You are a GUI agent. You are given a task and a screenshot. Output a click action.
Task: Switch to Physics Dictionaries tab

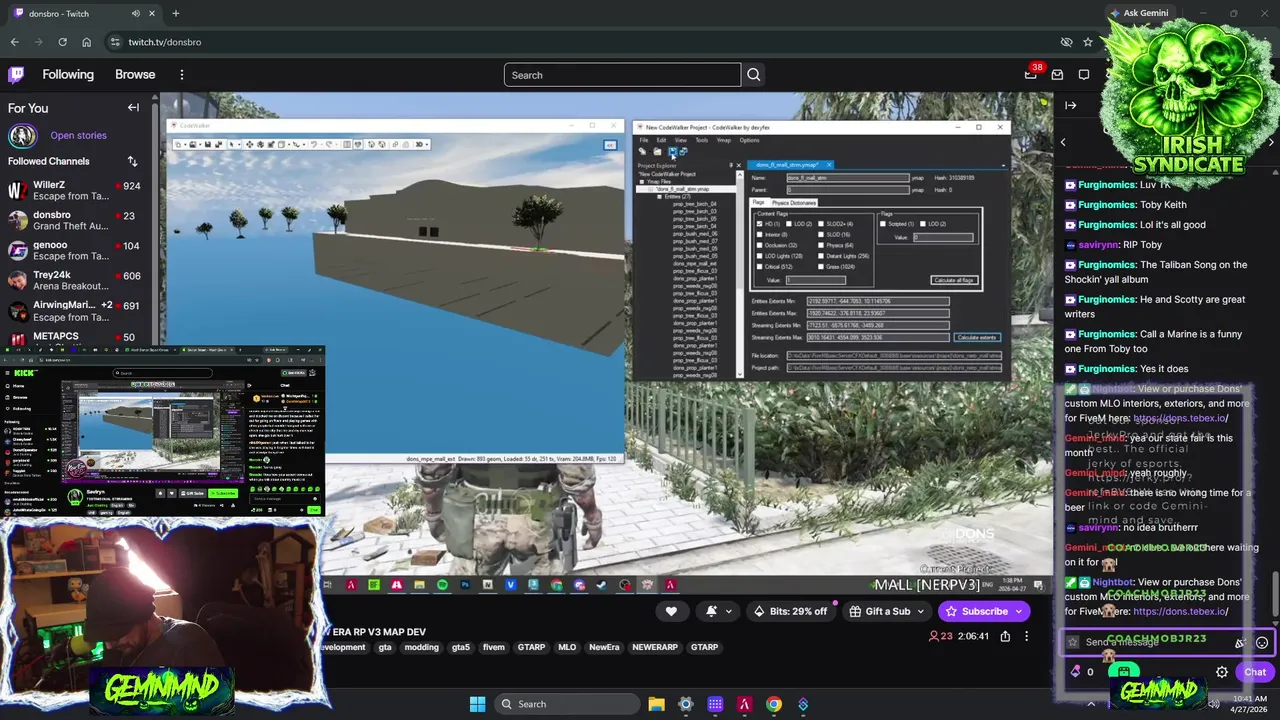pyautogui.click(x=794, y=203)
